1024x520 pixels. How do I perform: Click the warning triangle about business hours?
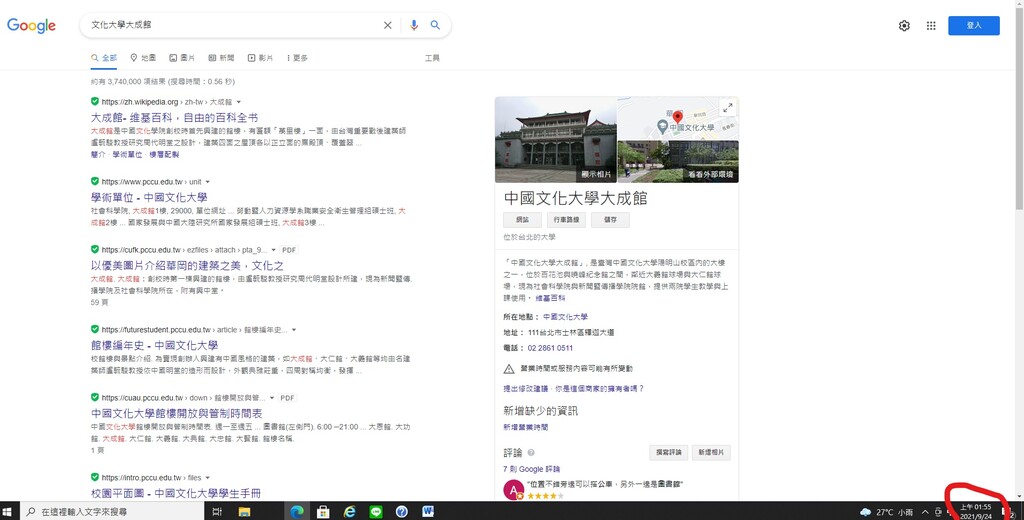click(x=509, y=369)
